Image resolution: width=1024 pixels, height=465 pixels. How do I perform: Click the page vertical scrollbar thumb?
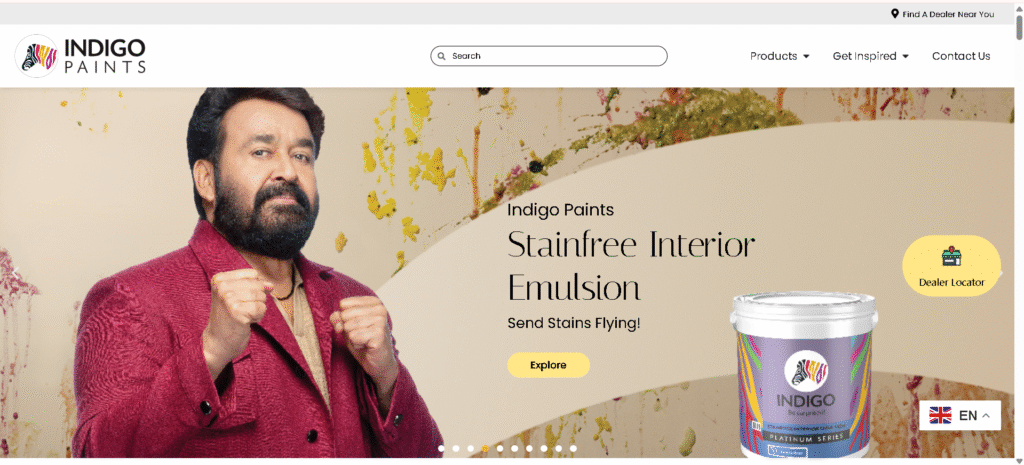click(1019, 26)
